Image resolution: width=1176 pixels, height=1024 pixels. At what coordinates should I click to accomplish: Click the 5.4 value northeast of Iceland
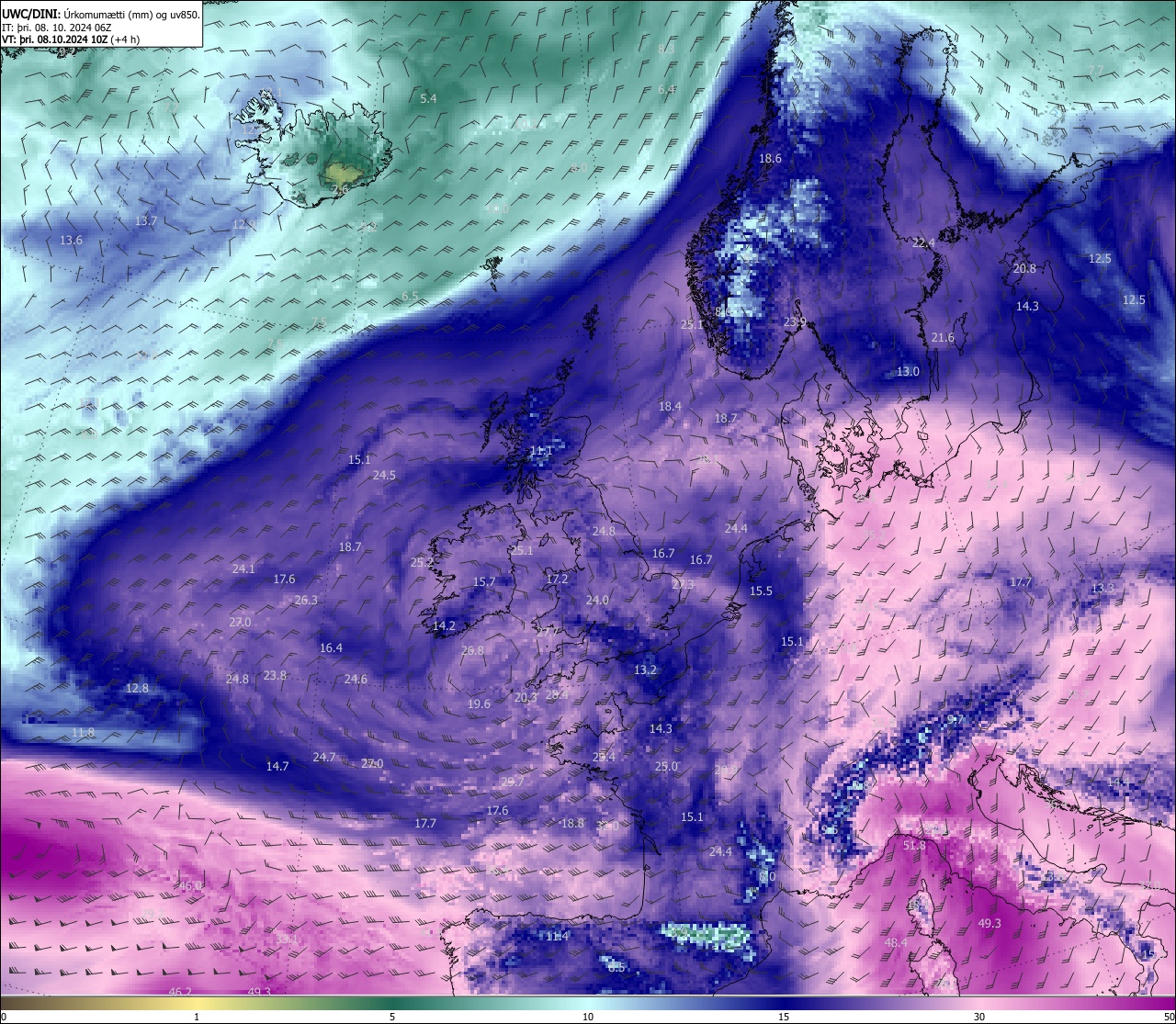point(428,98)
